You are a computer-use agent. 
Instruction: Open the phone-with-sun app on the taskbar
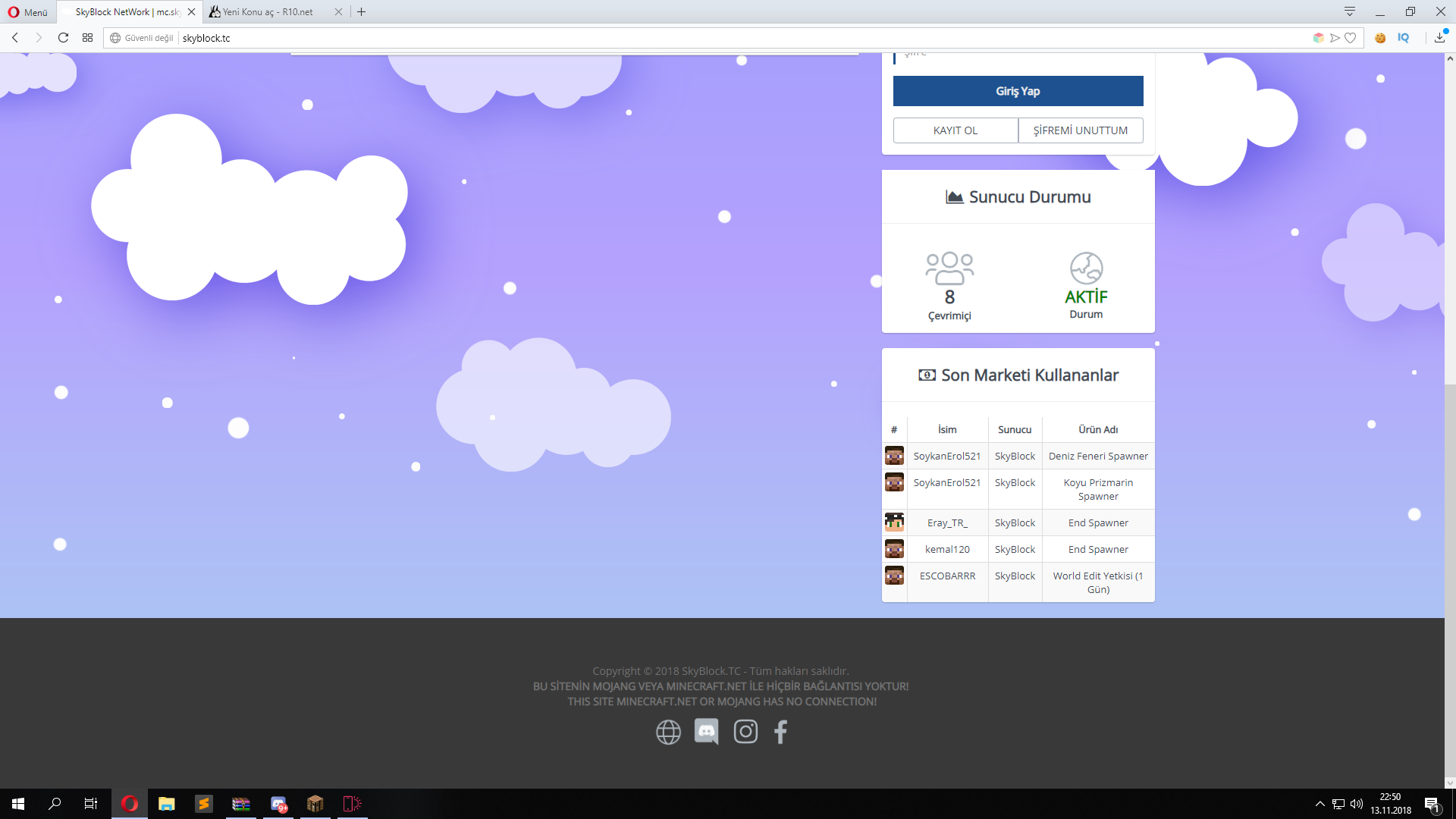pos(353,804)
